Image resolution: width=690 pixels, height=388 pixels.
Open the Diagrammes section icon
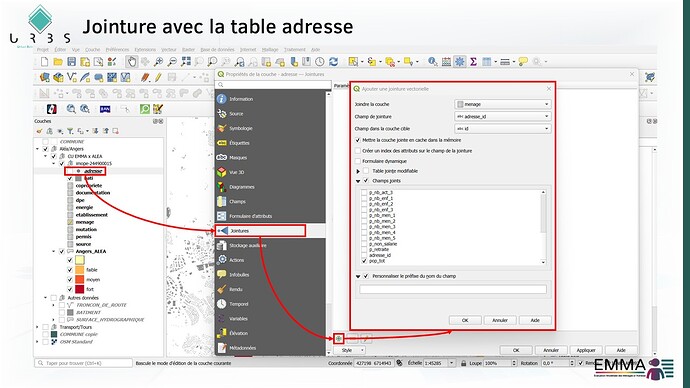point(222,187)
